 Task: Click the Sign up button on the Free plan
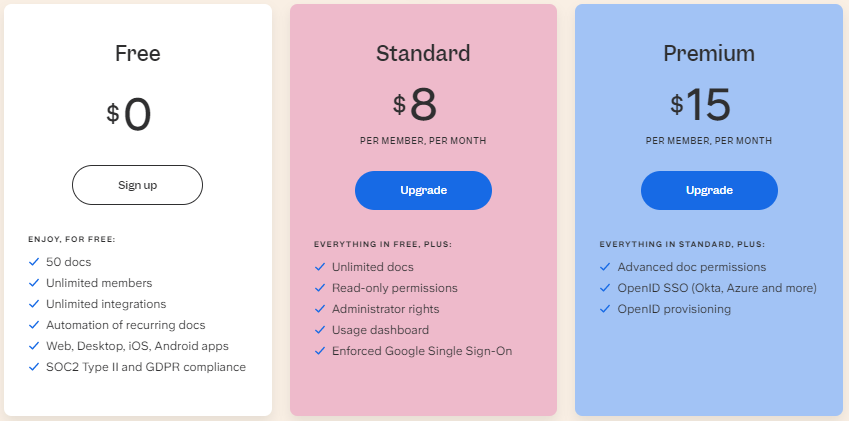[x=138, y=185]
